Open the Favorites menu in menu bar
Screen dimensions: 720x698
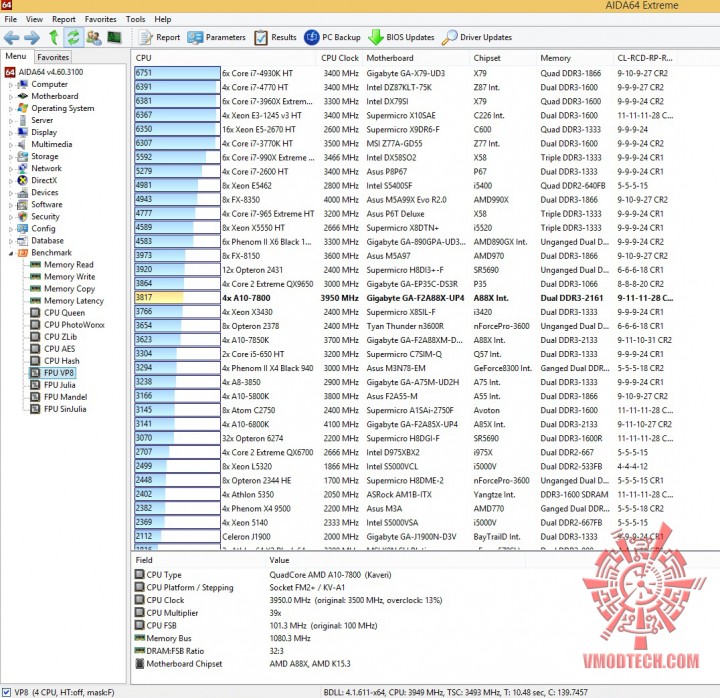[x=101, y=19]
